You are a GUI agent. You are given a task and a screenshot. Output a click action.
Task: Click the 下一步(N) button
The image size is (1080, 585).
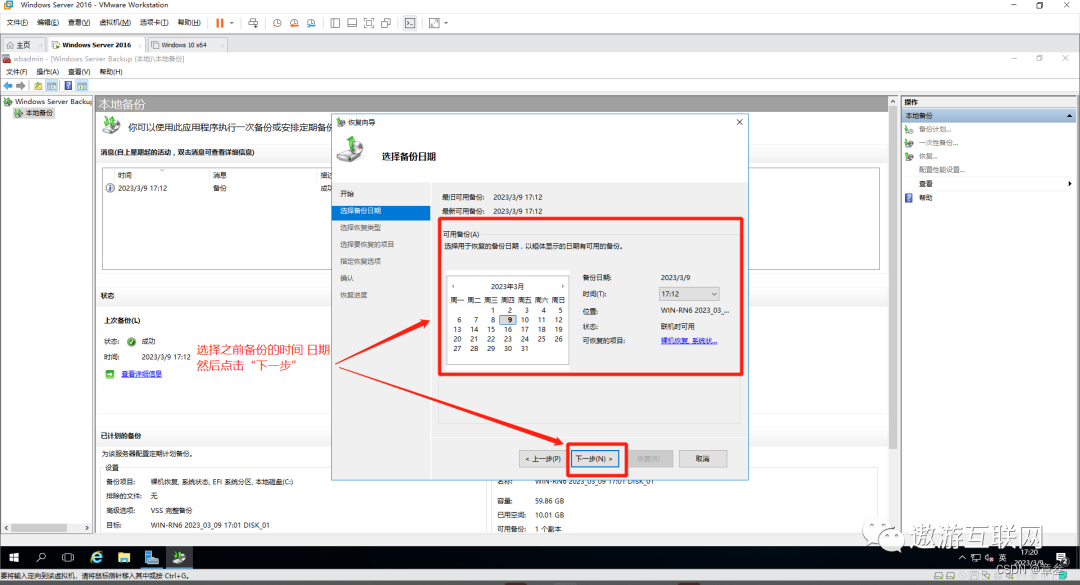point(594,459)
